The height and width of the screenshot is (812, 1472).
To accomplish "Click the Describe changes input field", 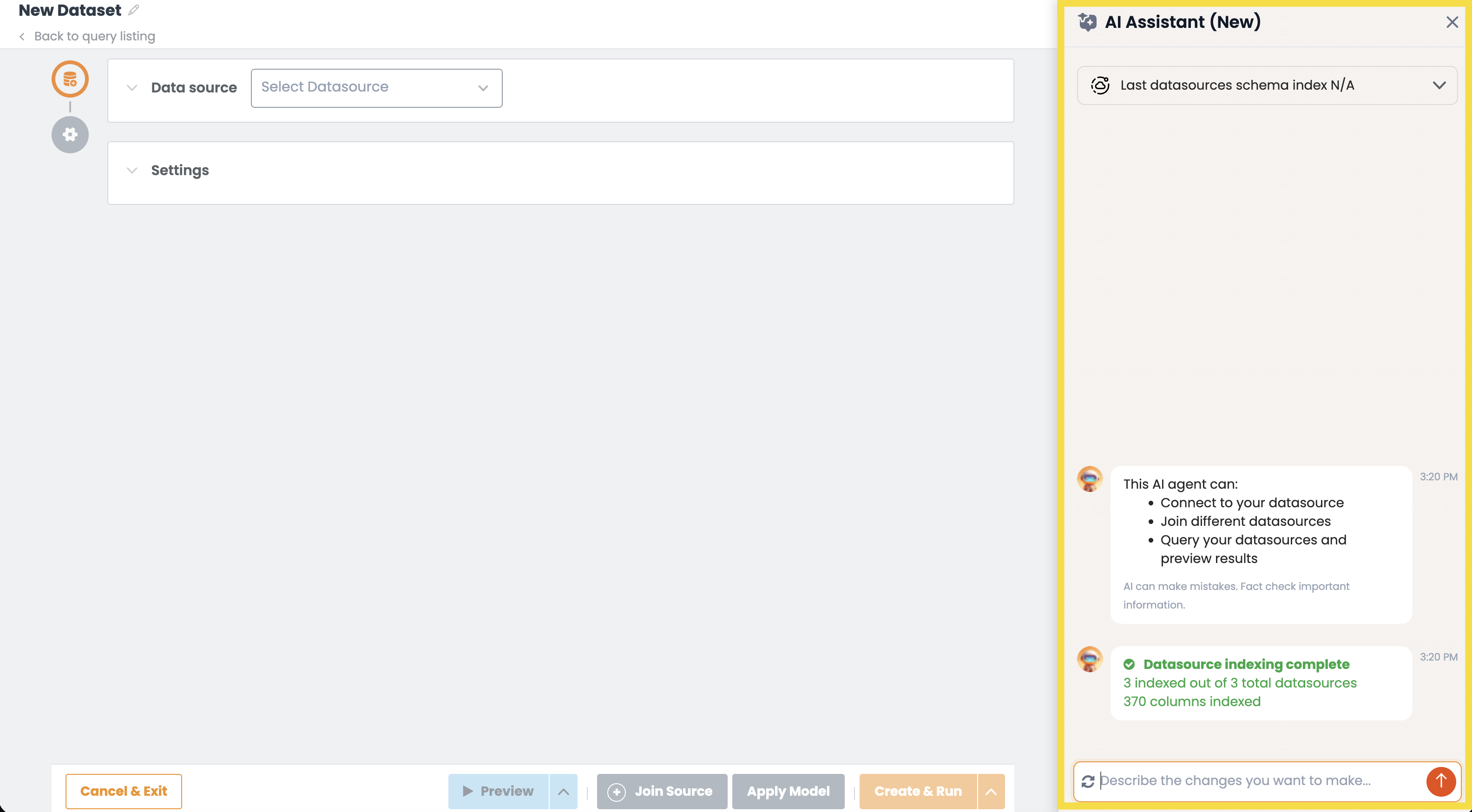I will pos(1229,780).
